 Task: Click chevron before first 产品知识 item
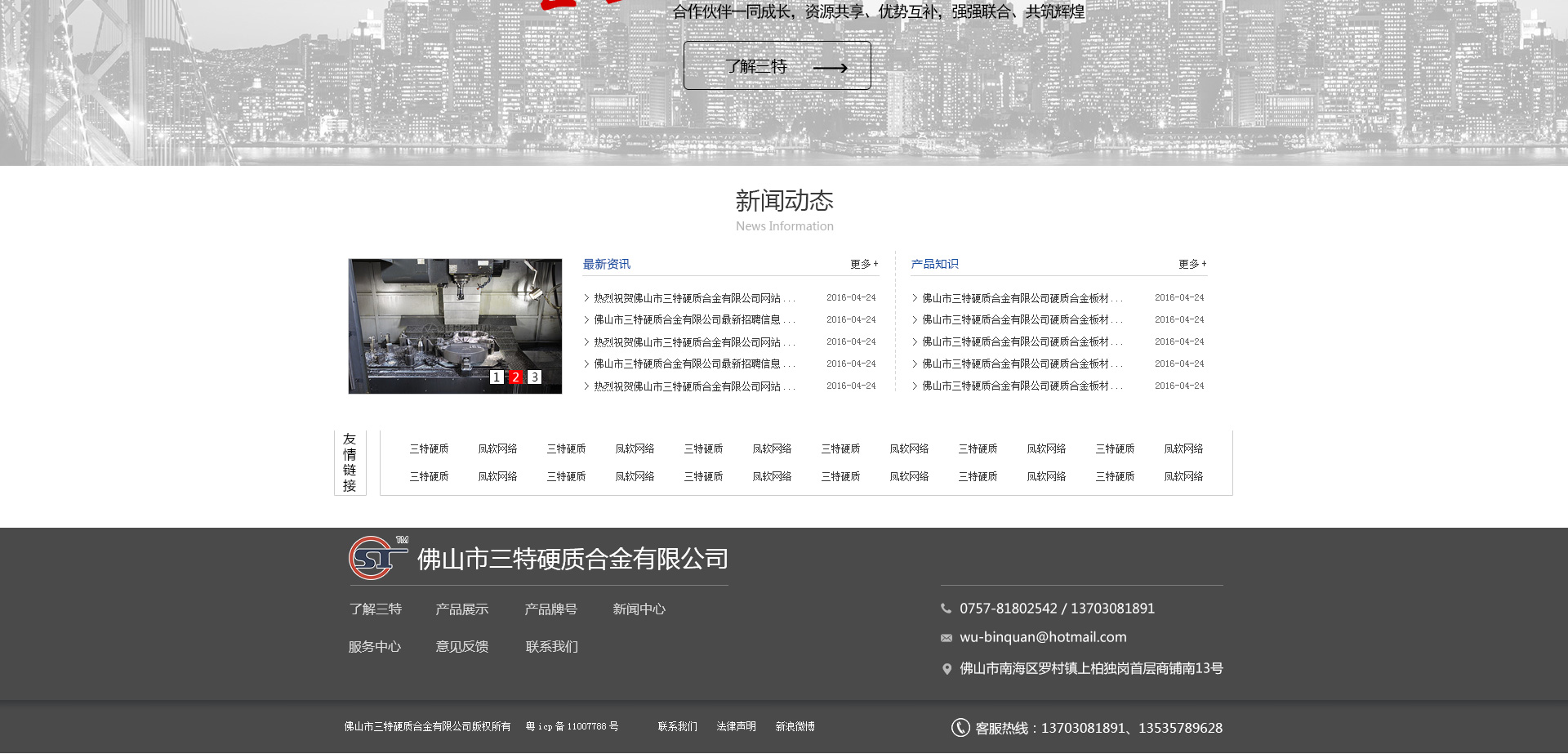pyautogui.click(x=915, y=298)
